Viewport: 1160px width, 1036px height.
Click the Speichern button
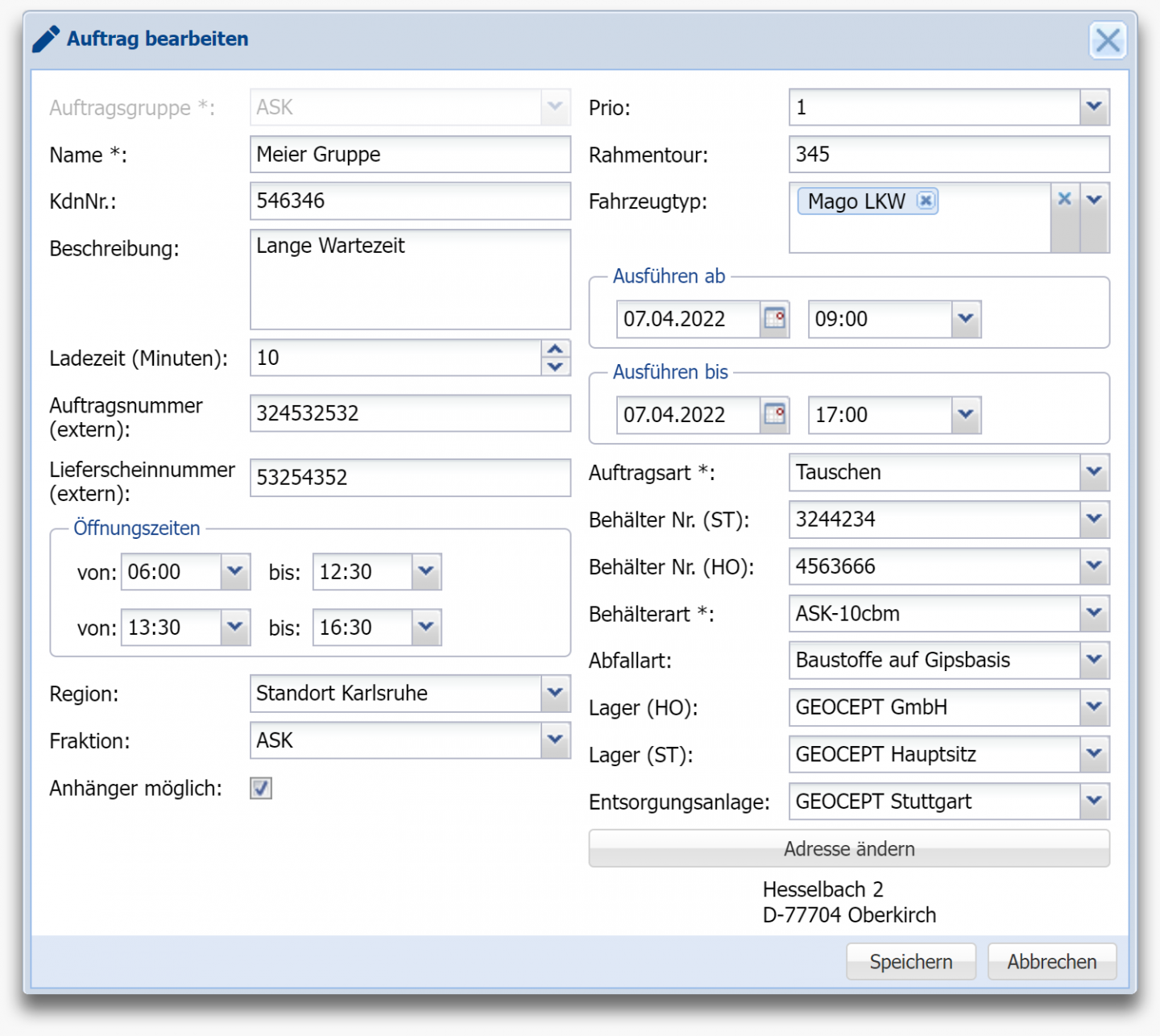click(910, 961)
